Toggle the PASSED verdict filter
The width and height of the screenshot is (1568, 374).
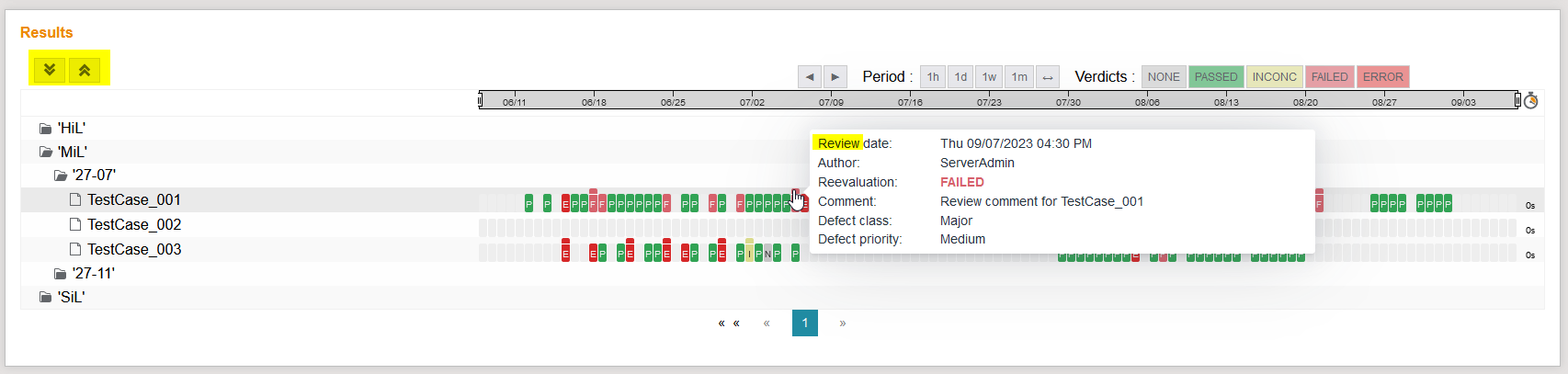tap(1215, 77)
